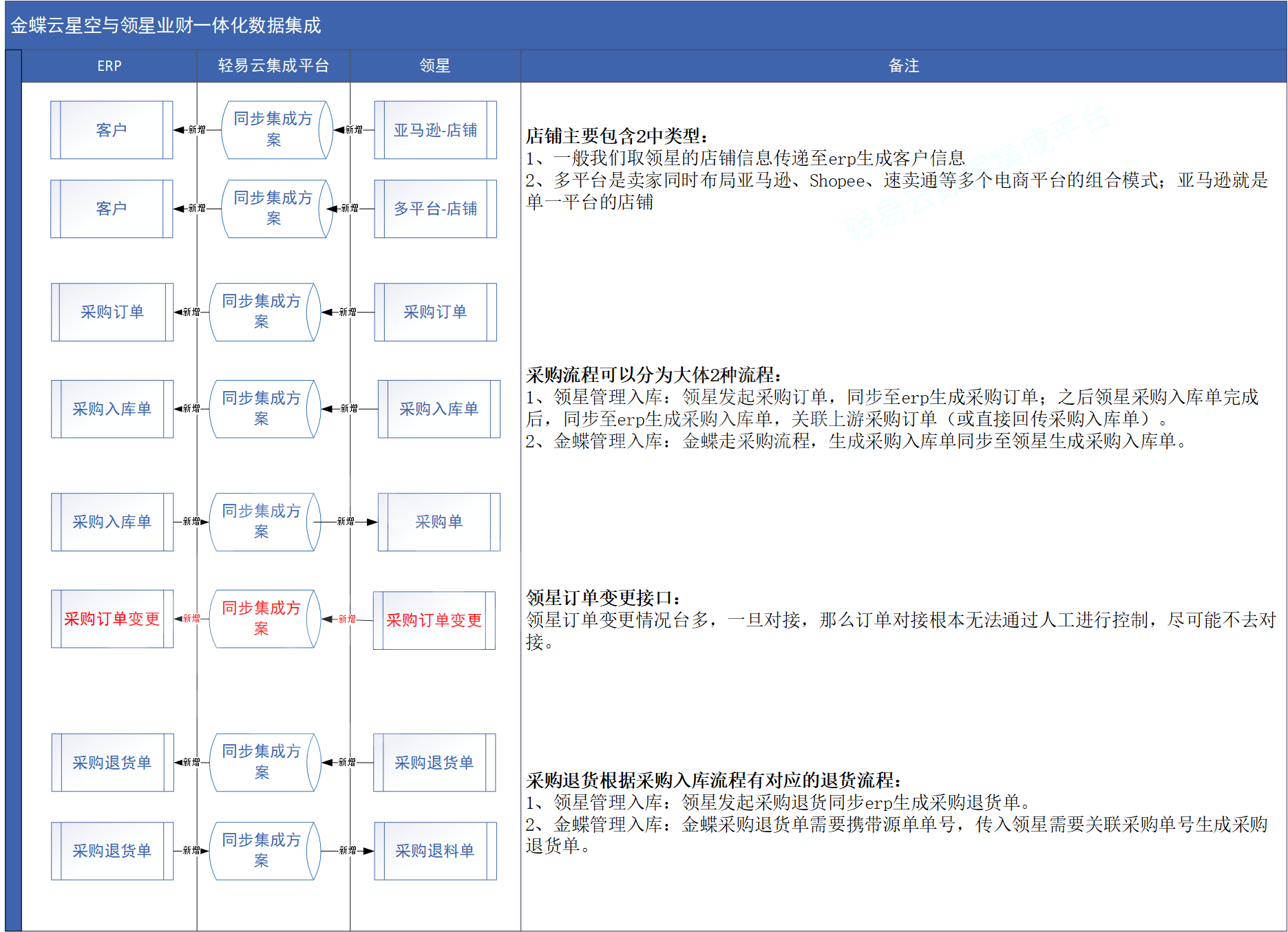This screenshot has height=932, width=1288.
Task: Select the 采购退料单 box
Action: 435,851
